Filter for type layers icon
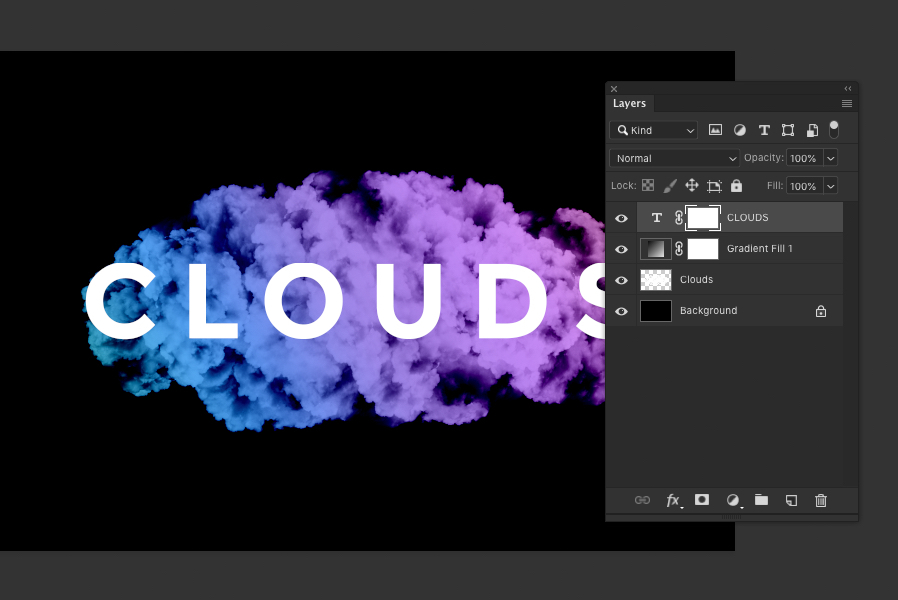This screenshot has height=600, width=898. point(764,130)
